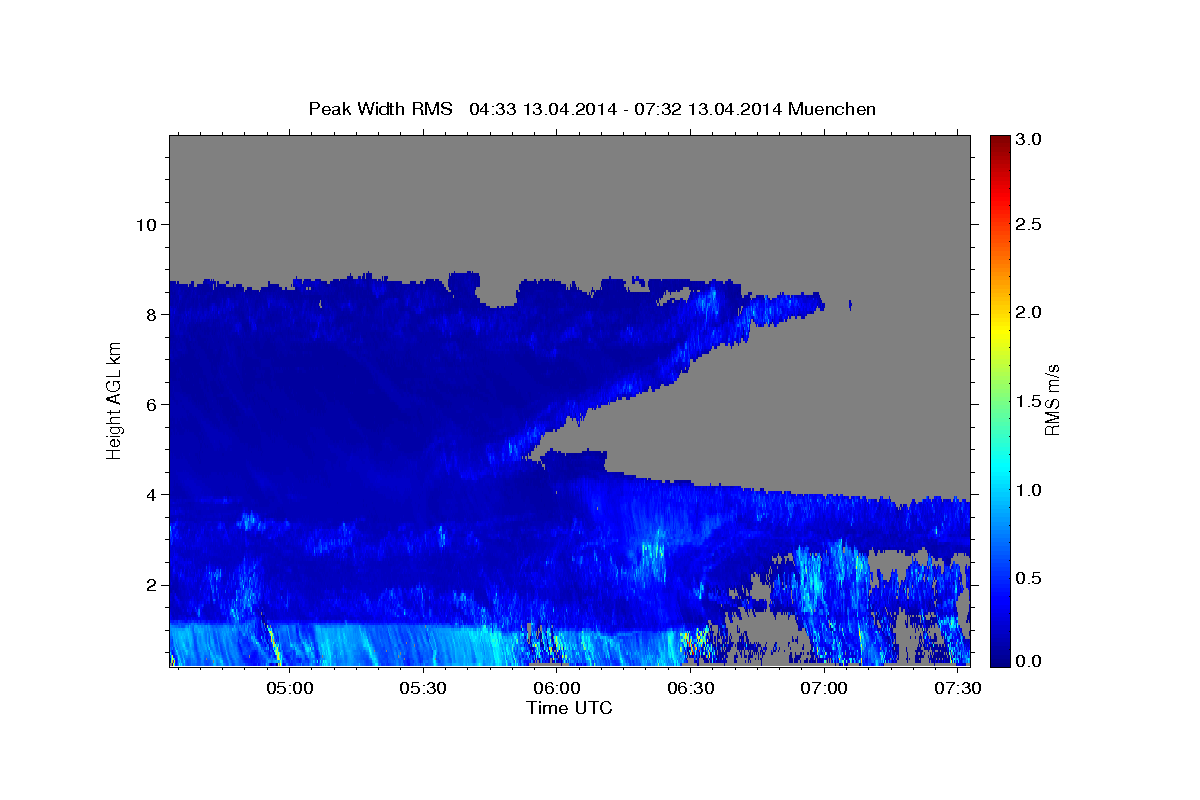Click the colorbar value 1.0
1200x800 pixels.
point(1029,491)
